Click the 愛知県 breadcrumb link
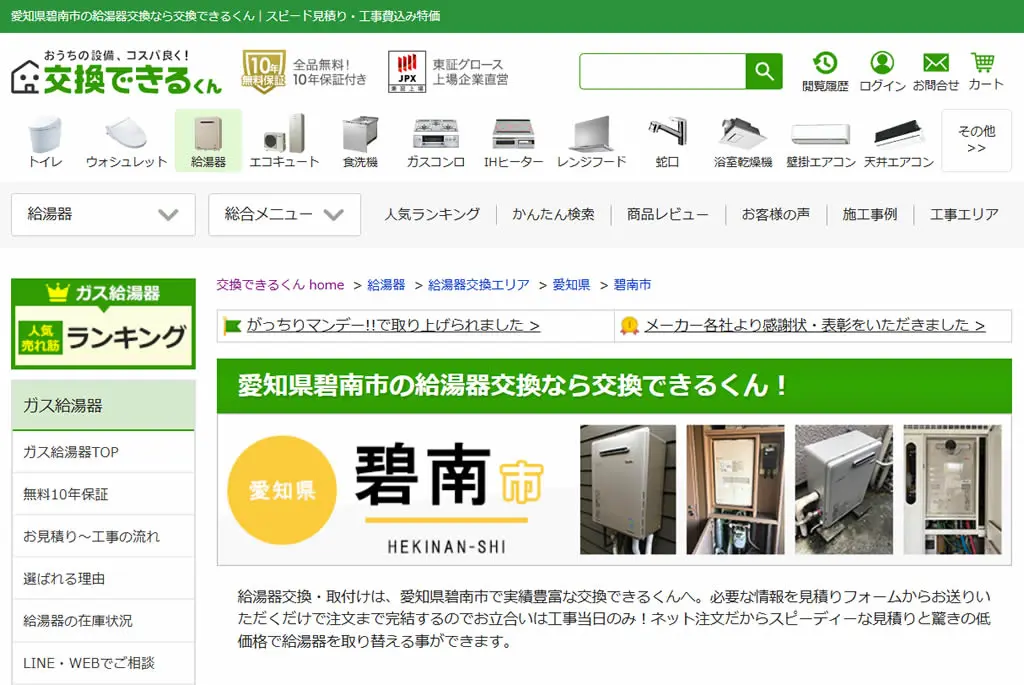The image size is (1024, 685). click(571, 285)
